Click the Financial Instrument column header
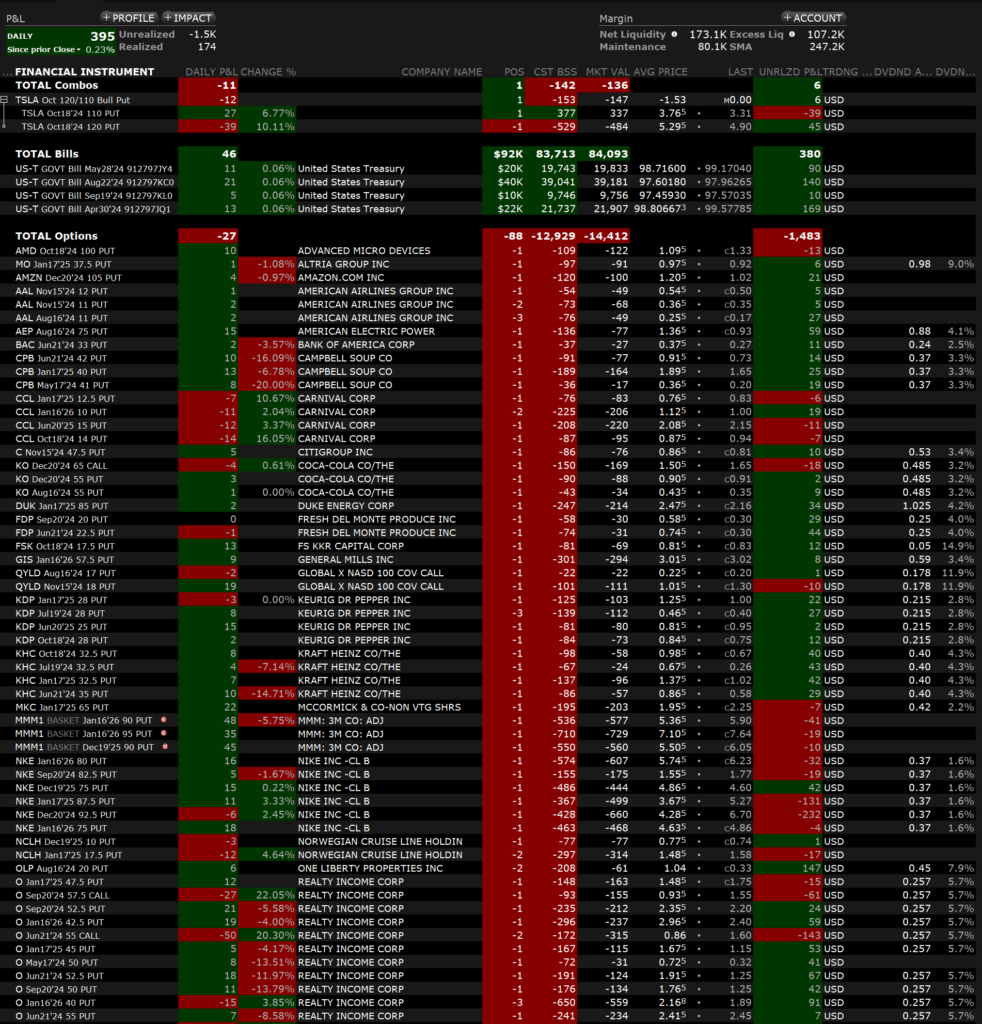The image size is (982, 1024). tap(85, 72)
